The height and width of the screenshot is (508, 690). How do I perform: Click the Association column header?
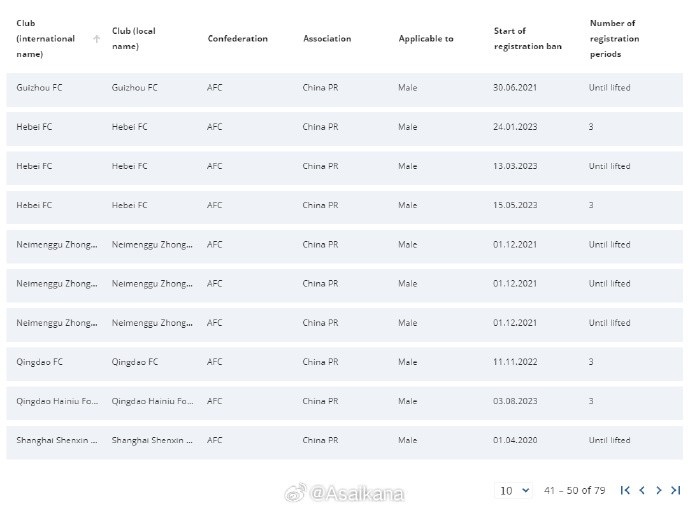(x=327, y=38)
